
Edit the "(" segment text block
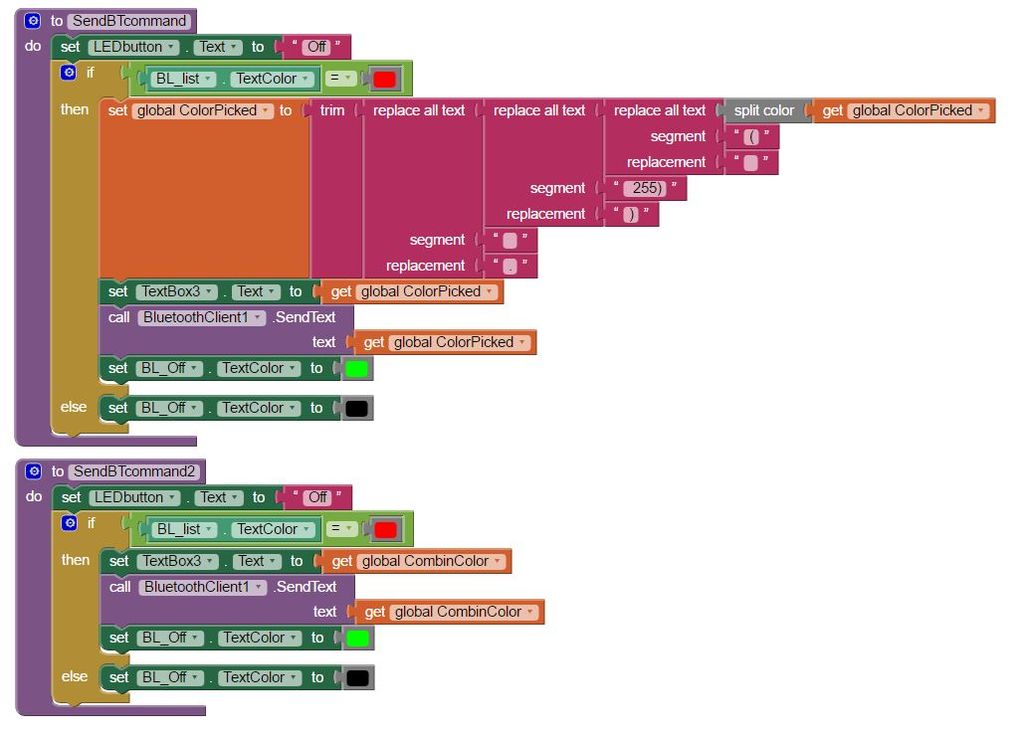752,137
